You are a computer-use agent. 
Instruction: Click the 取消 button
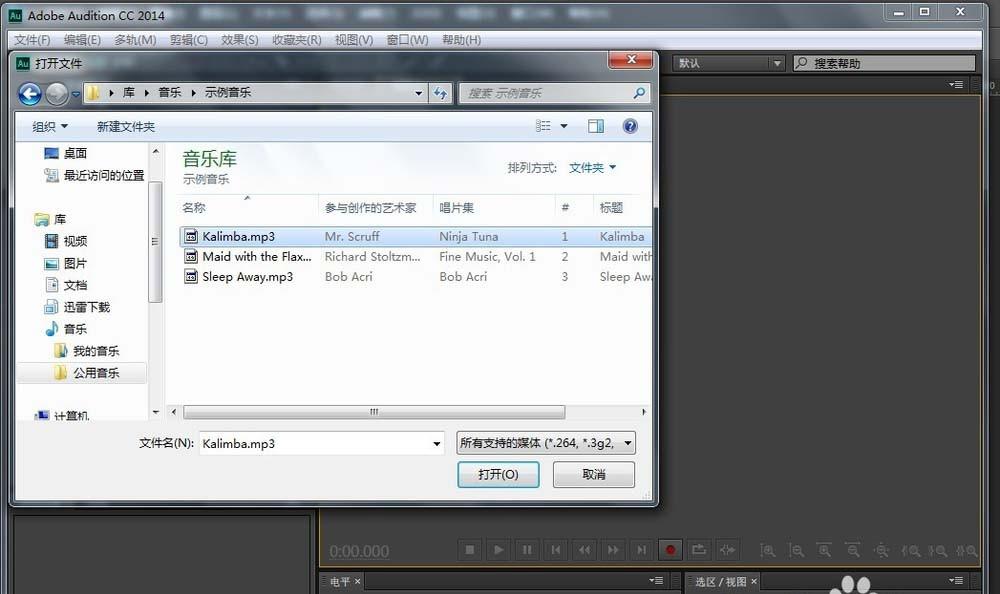pyautogui.click(x=594, y=475)
